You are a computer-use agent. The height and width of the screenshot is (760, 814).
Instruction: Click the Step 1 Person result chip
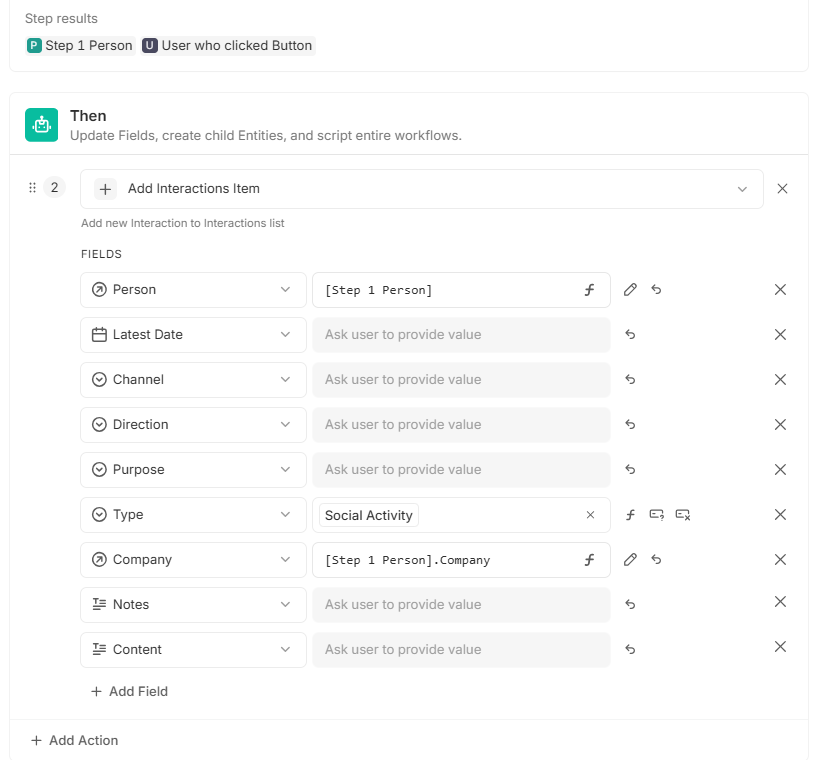[x=80, y=45]
